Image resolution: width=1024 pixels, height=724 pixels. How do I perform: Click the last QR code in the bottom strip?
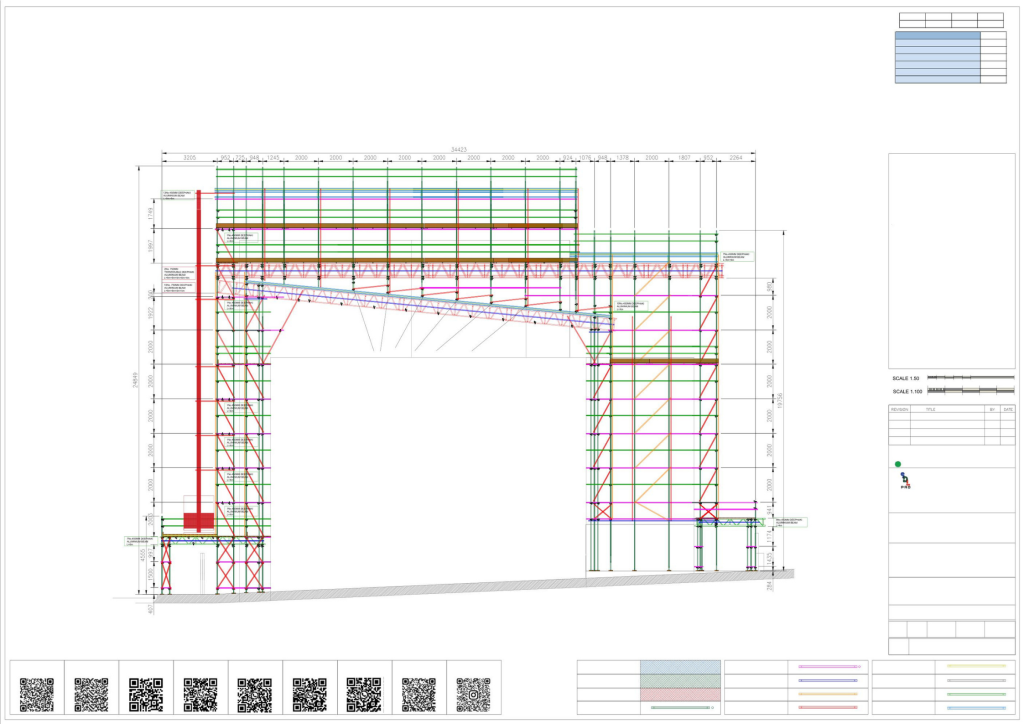coord(473,694)
